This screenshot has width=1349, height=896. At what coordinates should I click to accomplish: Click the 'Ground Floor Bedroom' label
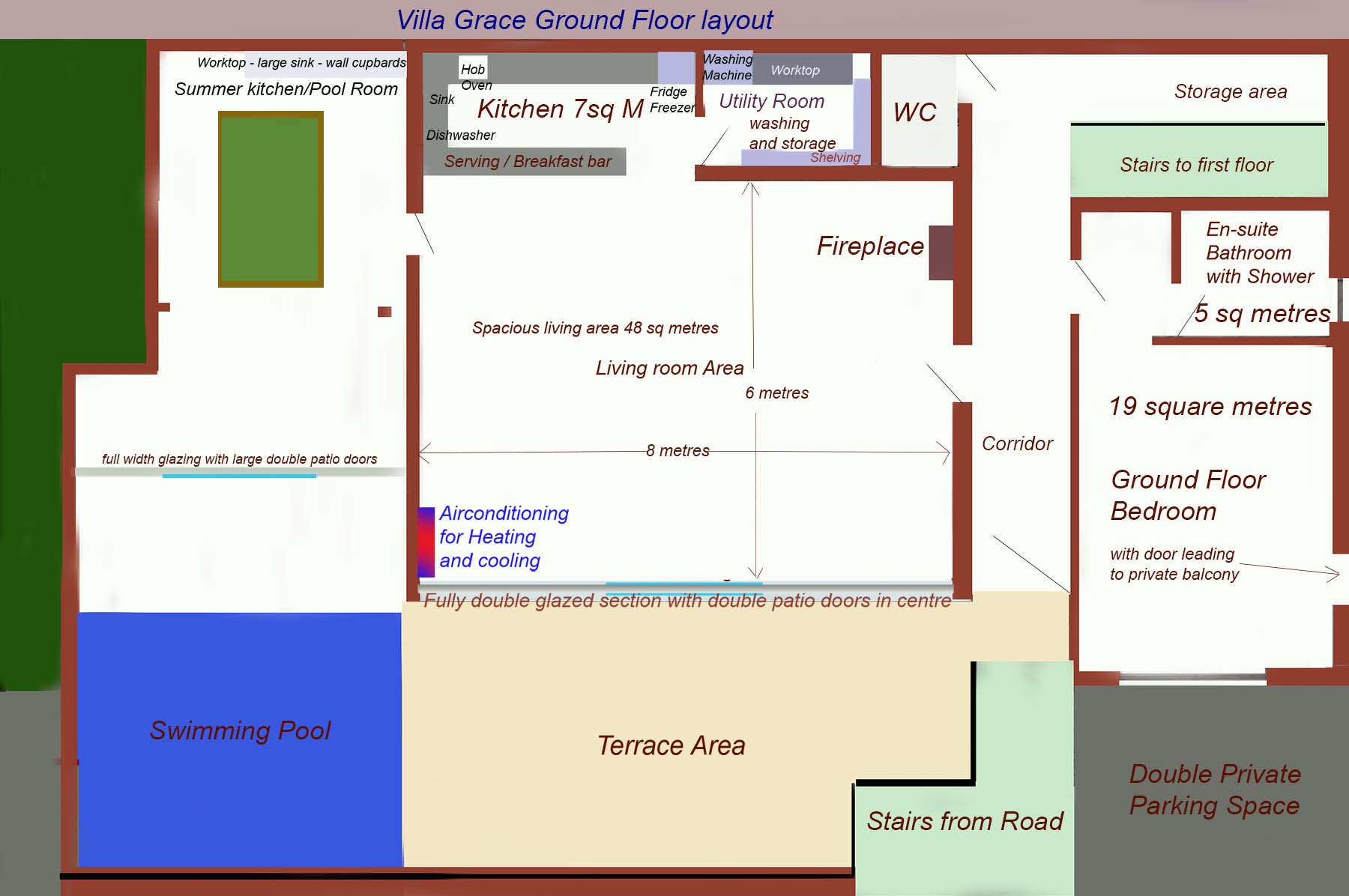(x=1188, y=495)
